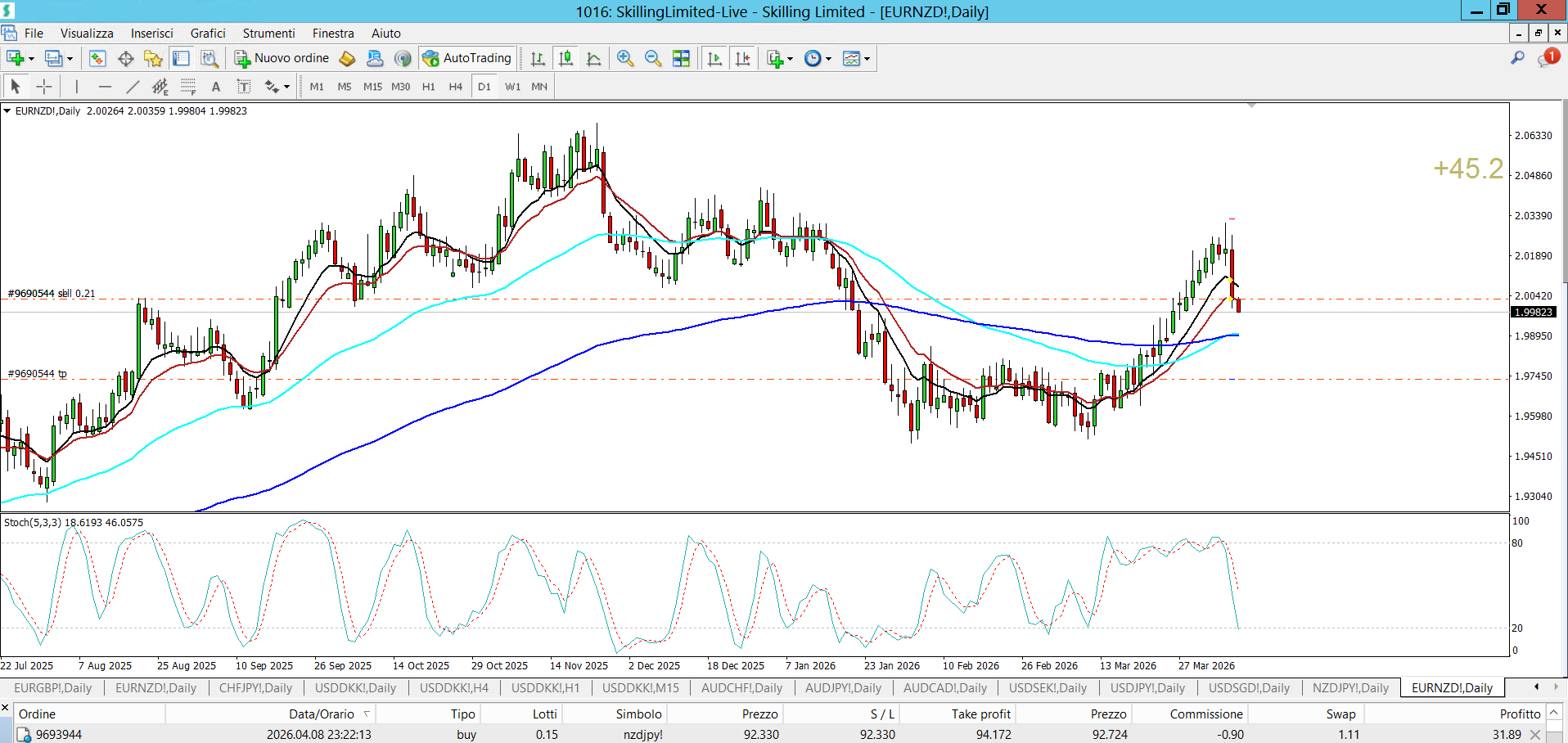Click the Tile Windows icon
The width and height of the screenshot is (1568, 743).
681,58
